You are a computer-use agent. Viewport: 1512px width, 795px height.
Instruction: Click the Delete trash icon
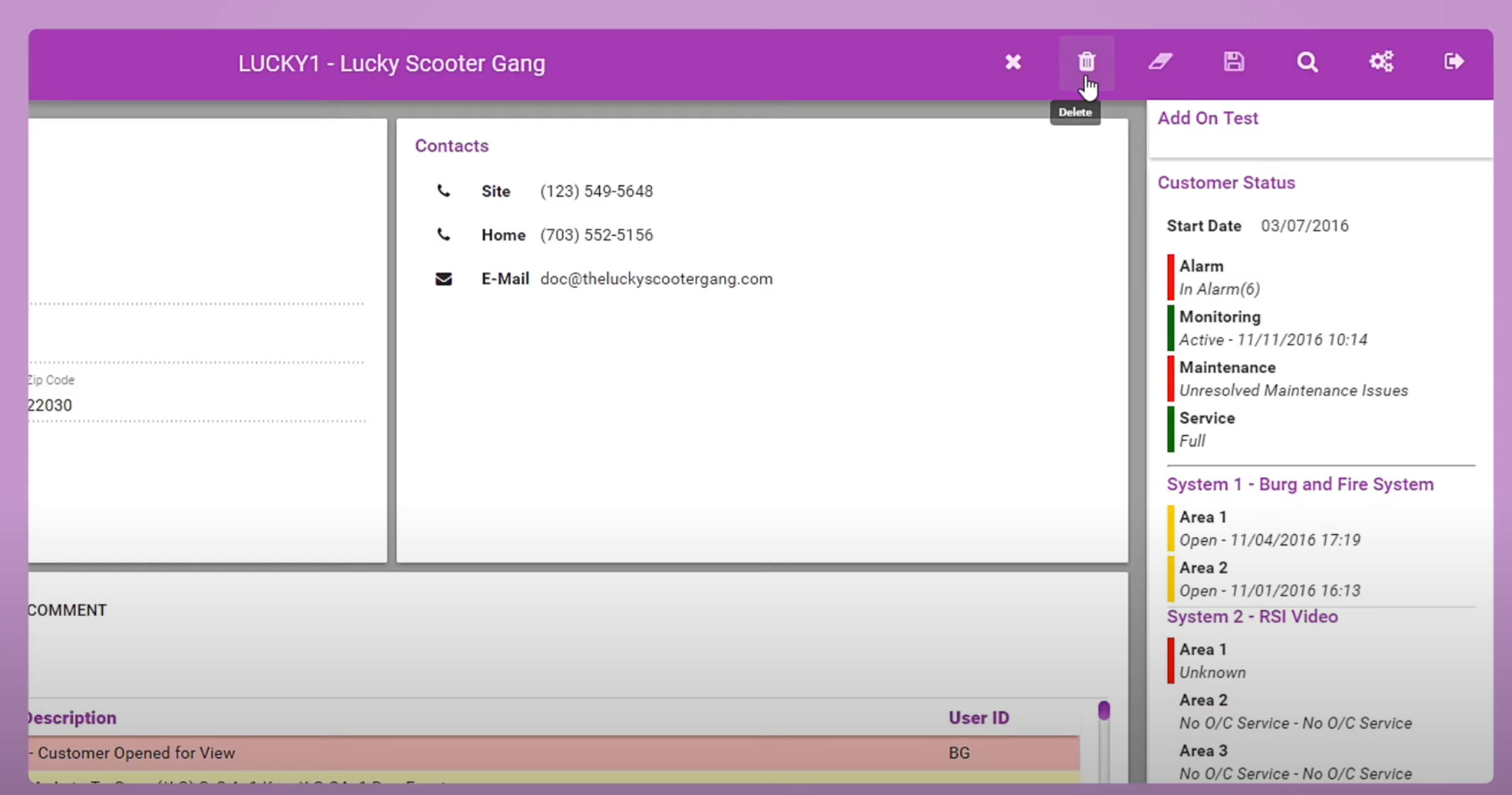coord(1086,61)
